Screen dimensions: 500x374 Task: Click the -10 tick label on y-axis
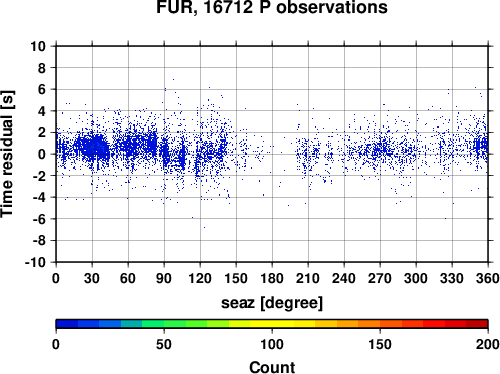[35, 262]
